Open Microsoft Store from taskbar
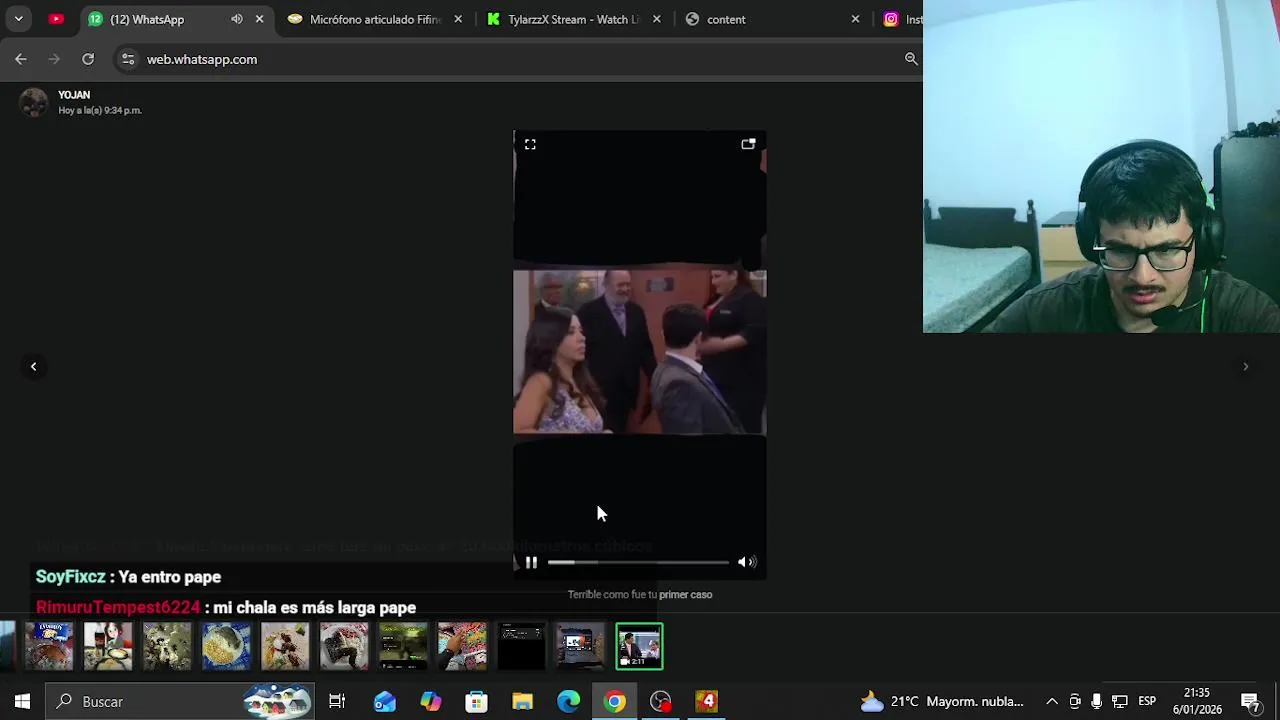1280x720 pixels. click(x=477, y=701)
